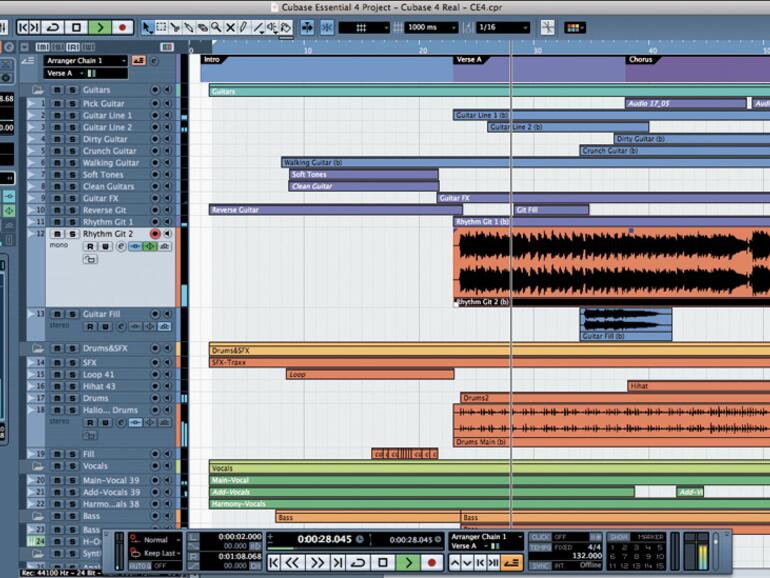Open the Arranger Chain 1 dropdown
The width and height of the screenshot is (770, 578).
pyautogui.click(x=86, y=61)
